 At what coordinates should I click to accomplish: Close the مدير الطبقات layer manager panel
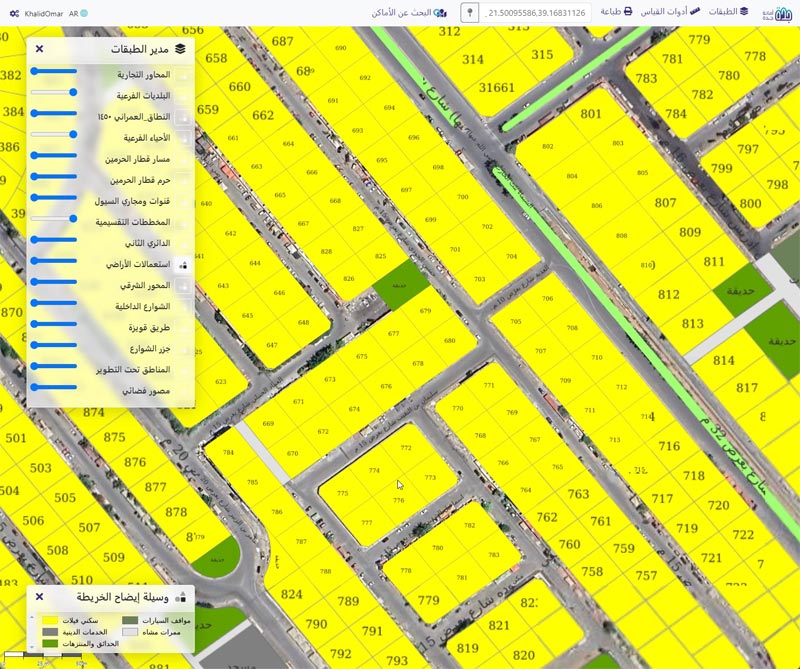click(x=39, y=48)
